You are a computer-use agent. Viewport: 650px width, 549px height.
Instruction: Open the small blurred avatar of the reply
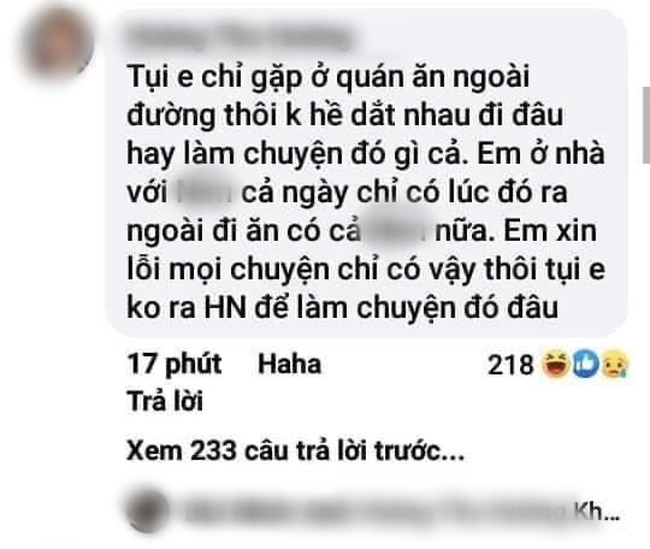click(x=148, y=512)
